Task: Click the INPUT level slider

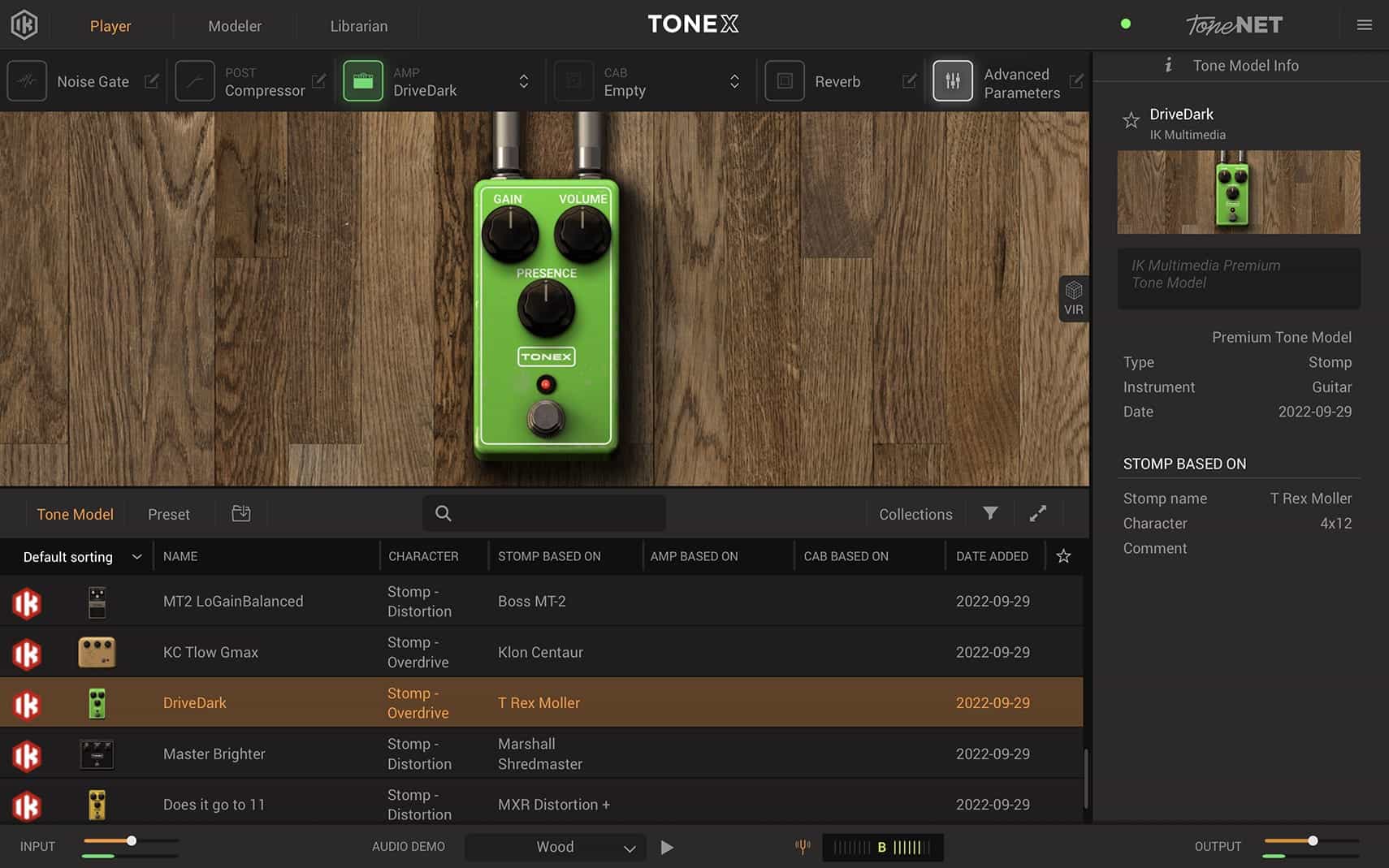Action: click(131, 840)
